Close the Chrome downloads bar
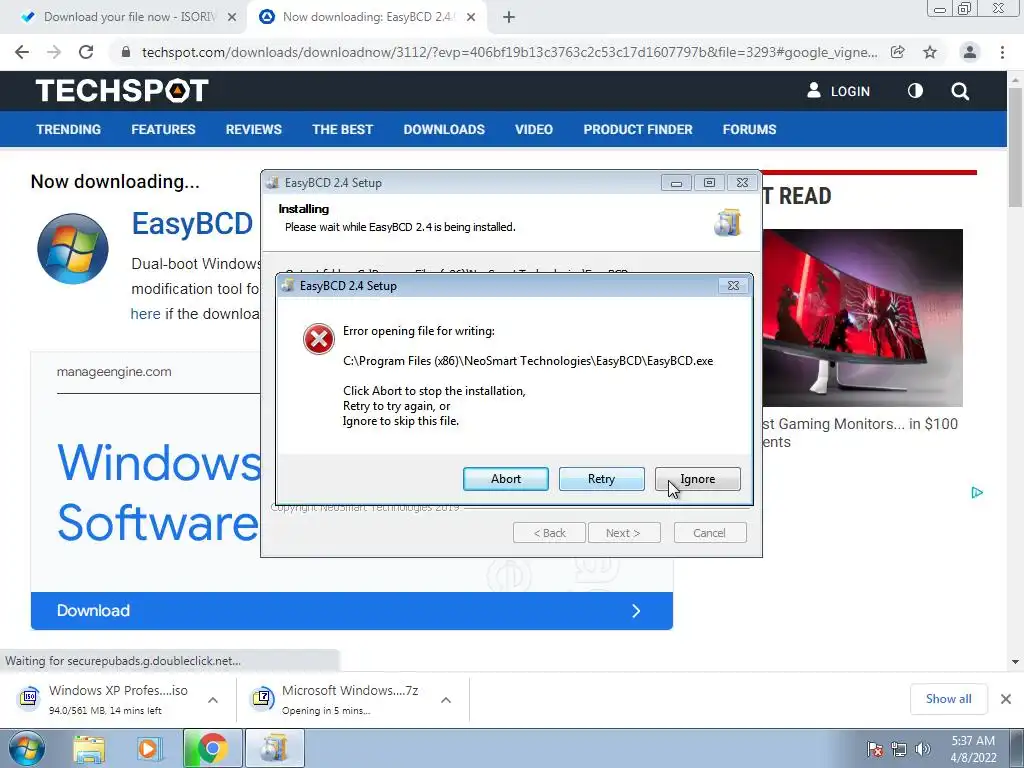 coord(1006,699)
